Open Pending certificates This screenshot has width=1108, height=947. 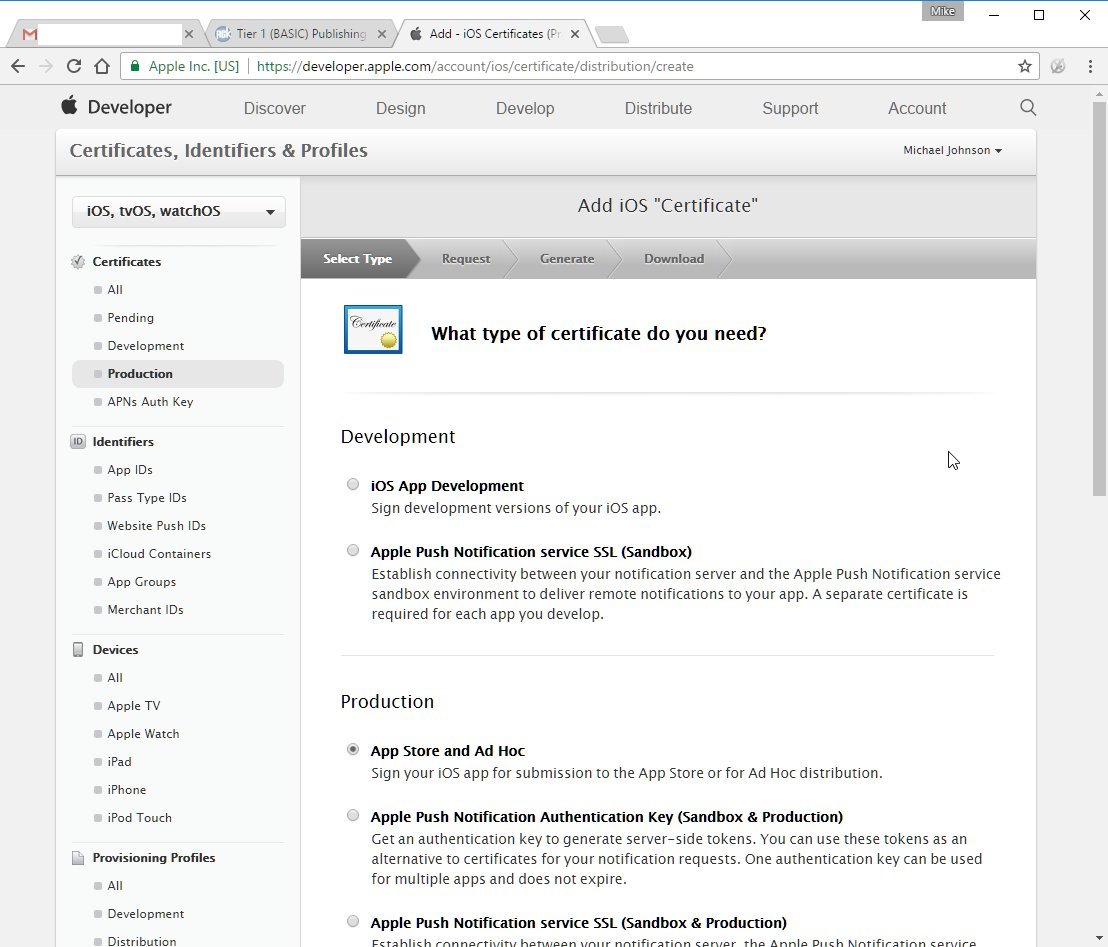point(131,318)
